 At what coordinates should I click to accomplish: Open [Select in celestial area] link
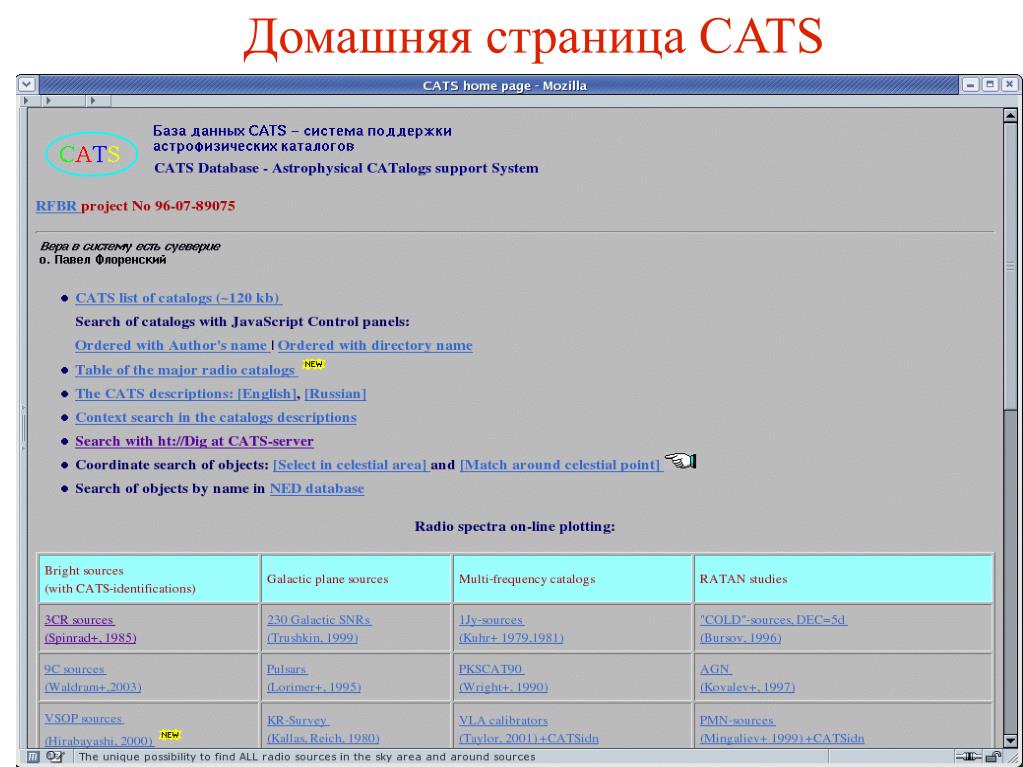pyautogui.click(x=350, y=465)
